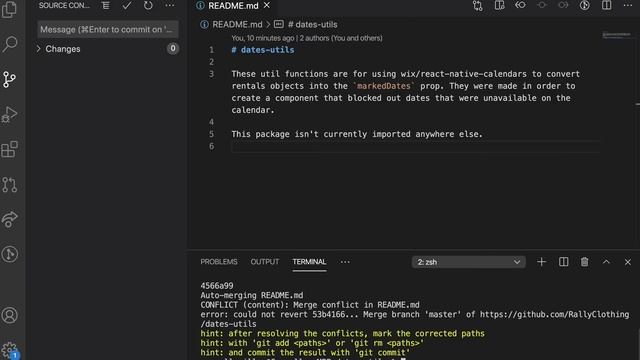Toggle file blame annotations icon

[584, 5]
